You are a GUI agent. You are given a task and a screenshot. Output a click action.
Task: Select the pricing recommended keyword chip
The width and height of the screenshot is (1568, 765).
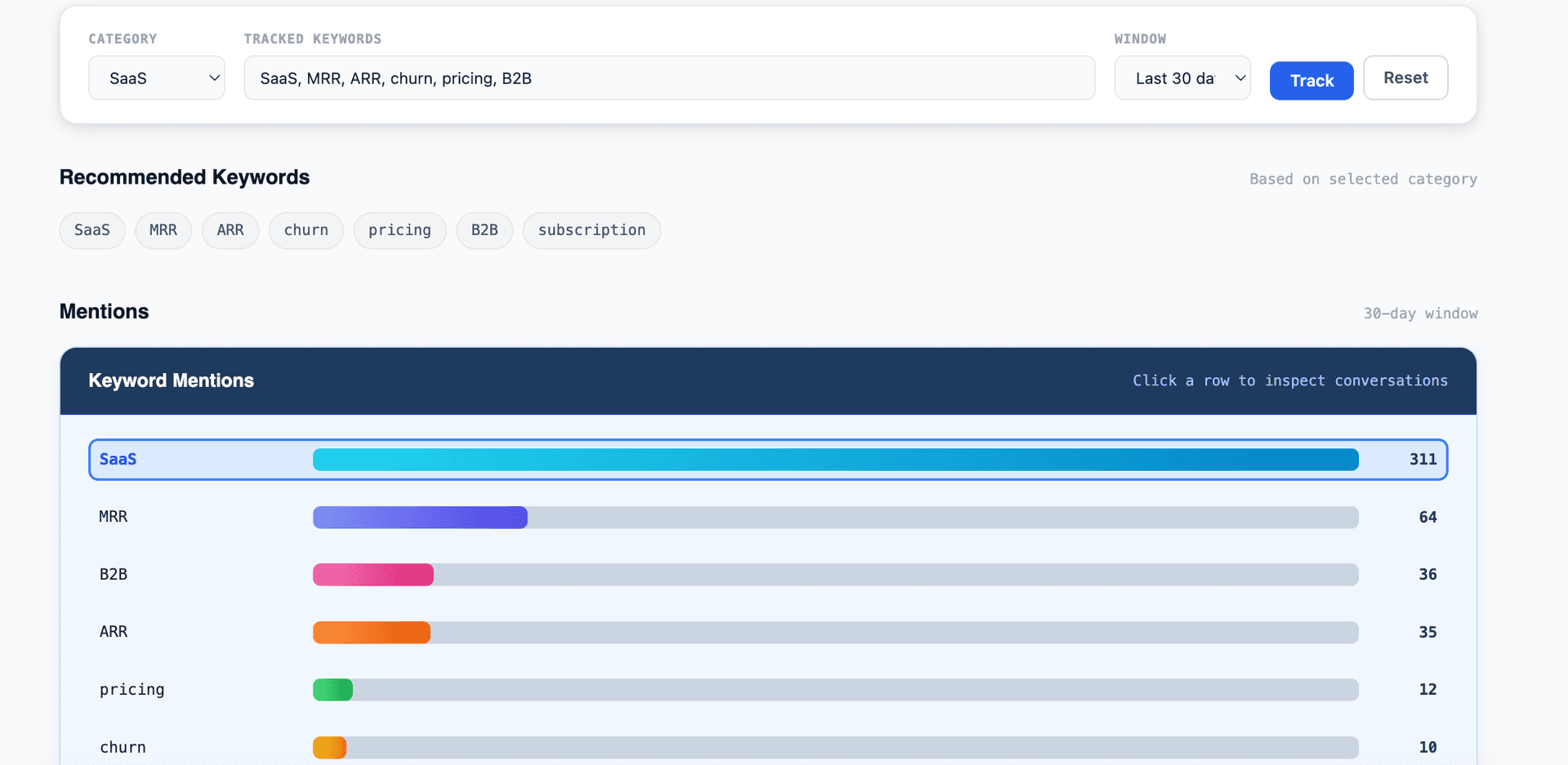[399, 230]
